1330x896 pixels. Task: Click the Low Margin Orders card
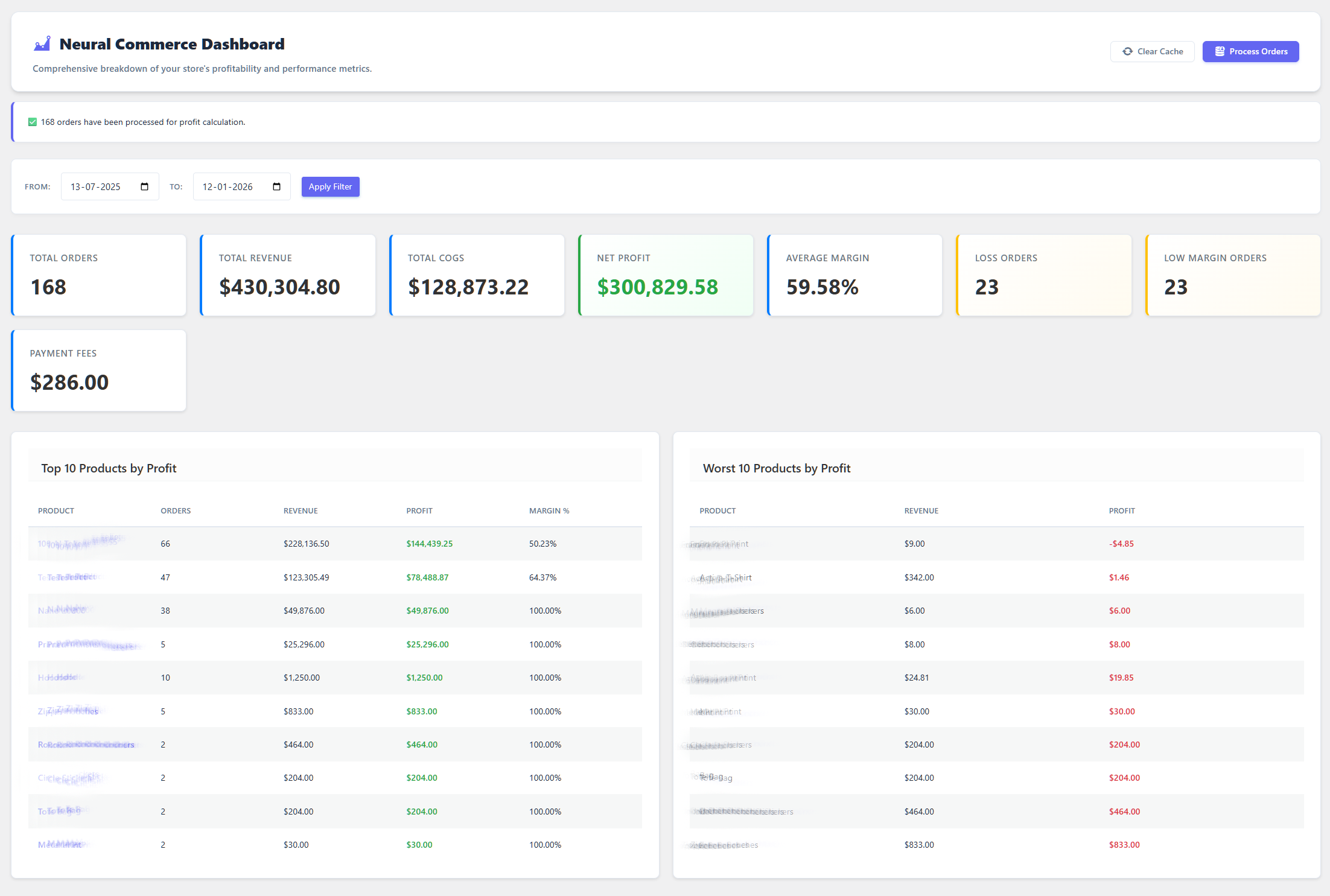tap(1232, 275)
